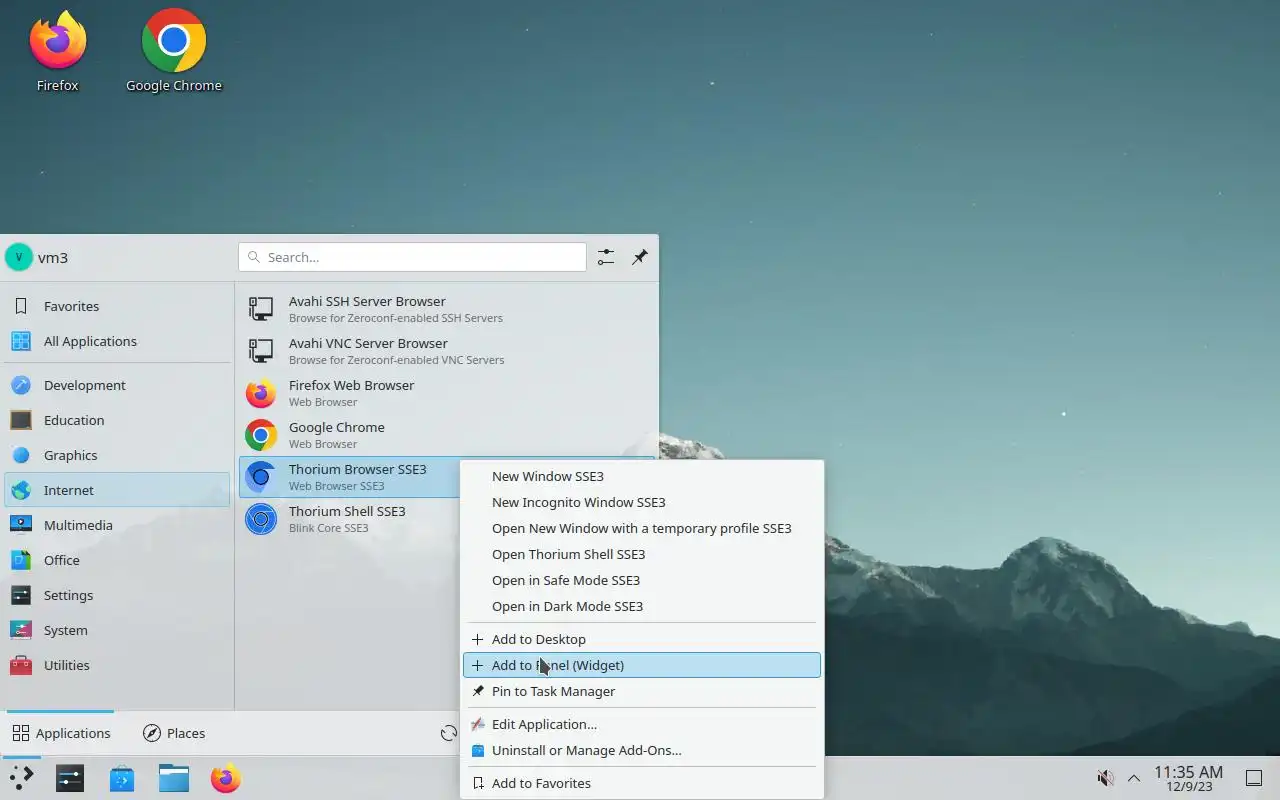Select Add to Desktop
The height and width of the screenshot is (800, 1280).
pos(642,639)
